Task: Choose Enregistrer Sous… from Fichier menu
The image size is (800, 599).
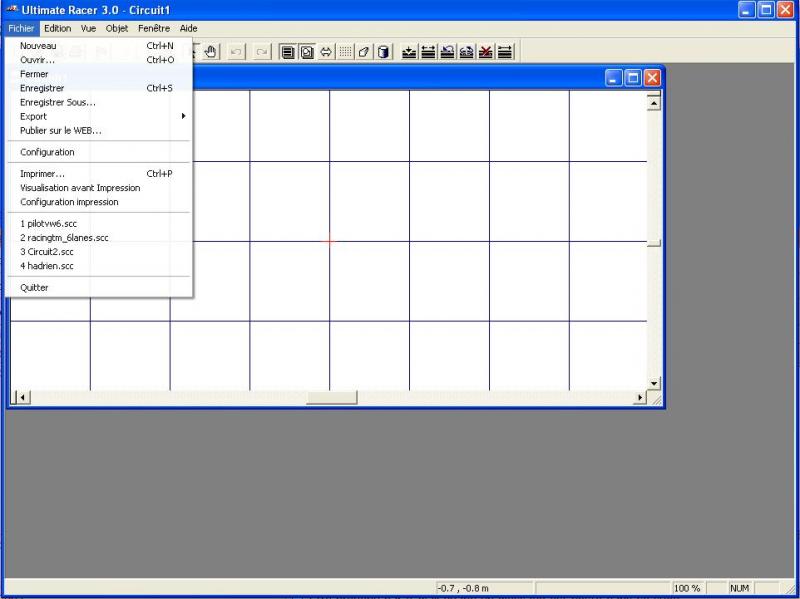Action: click(x=58, y=102)
